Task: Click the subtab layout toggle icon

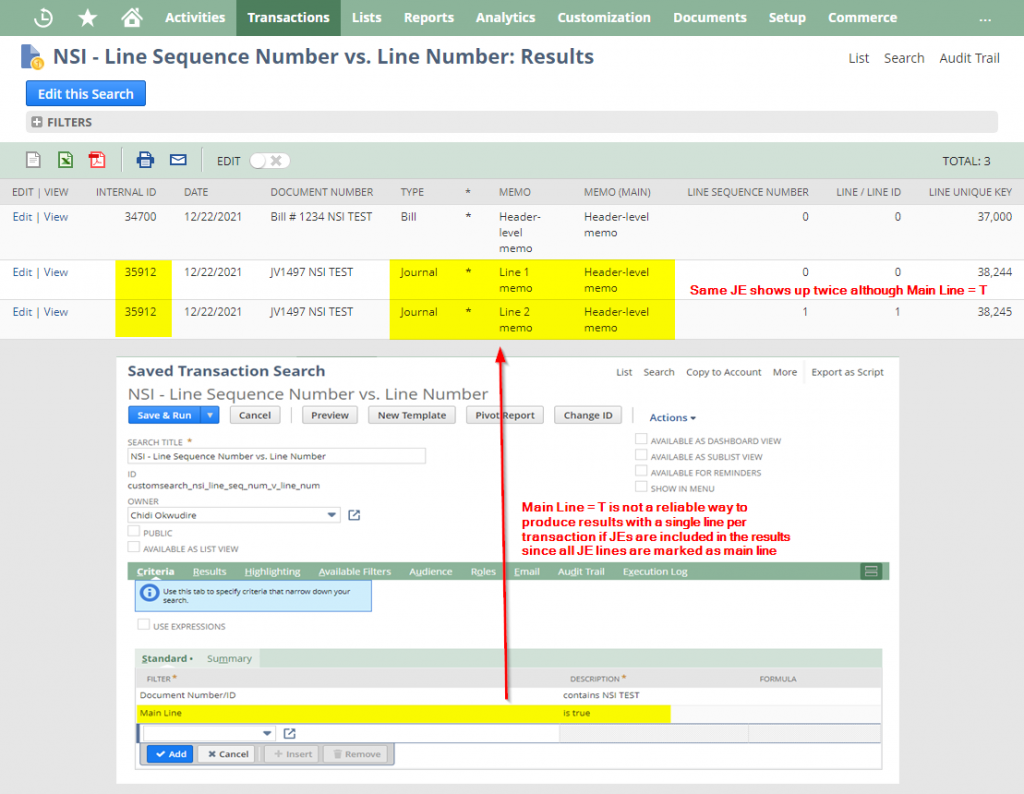Action: tap(871, 571)
